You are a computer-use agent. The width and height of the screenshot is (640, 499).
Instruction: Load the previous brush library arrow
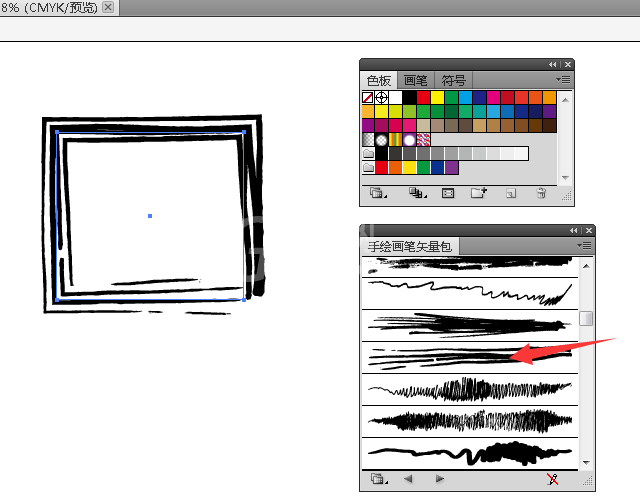(408, 479)
